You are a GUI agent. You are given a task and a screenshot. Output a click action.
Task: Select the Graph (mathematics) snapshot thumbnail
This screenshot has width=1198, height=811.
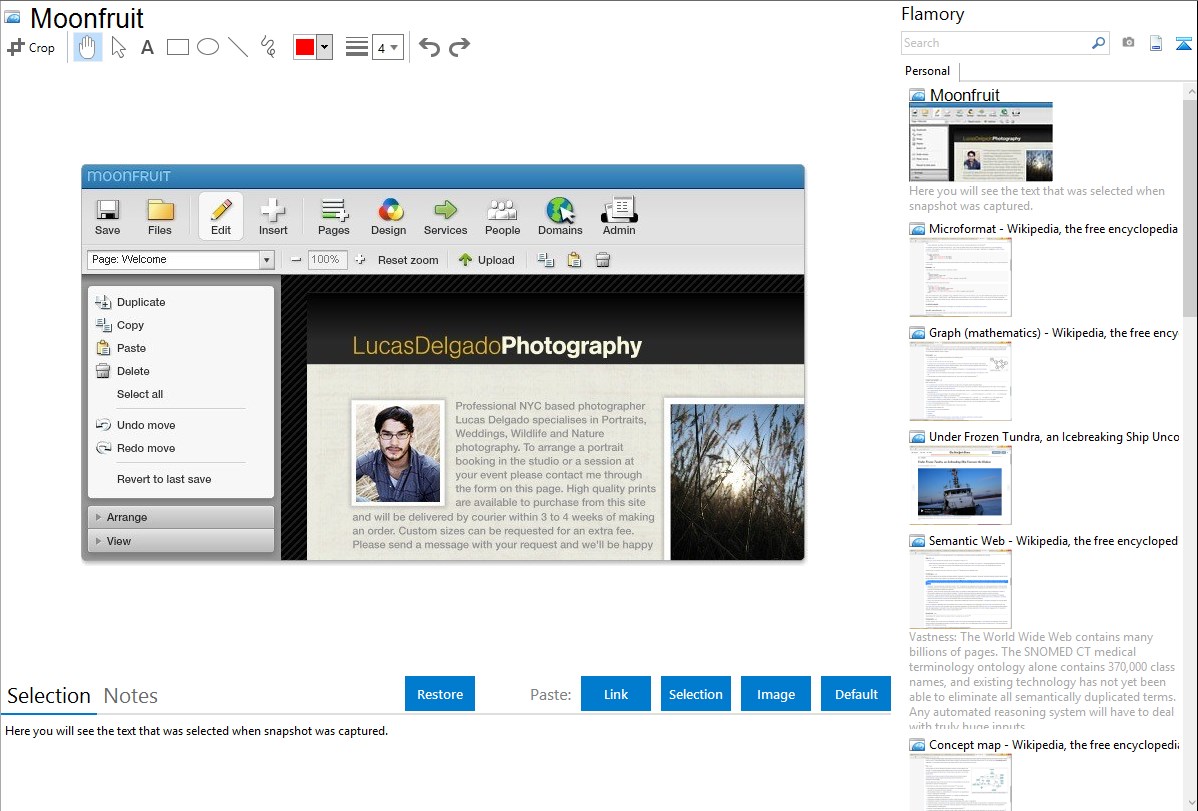[x=960, y=381]
